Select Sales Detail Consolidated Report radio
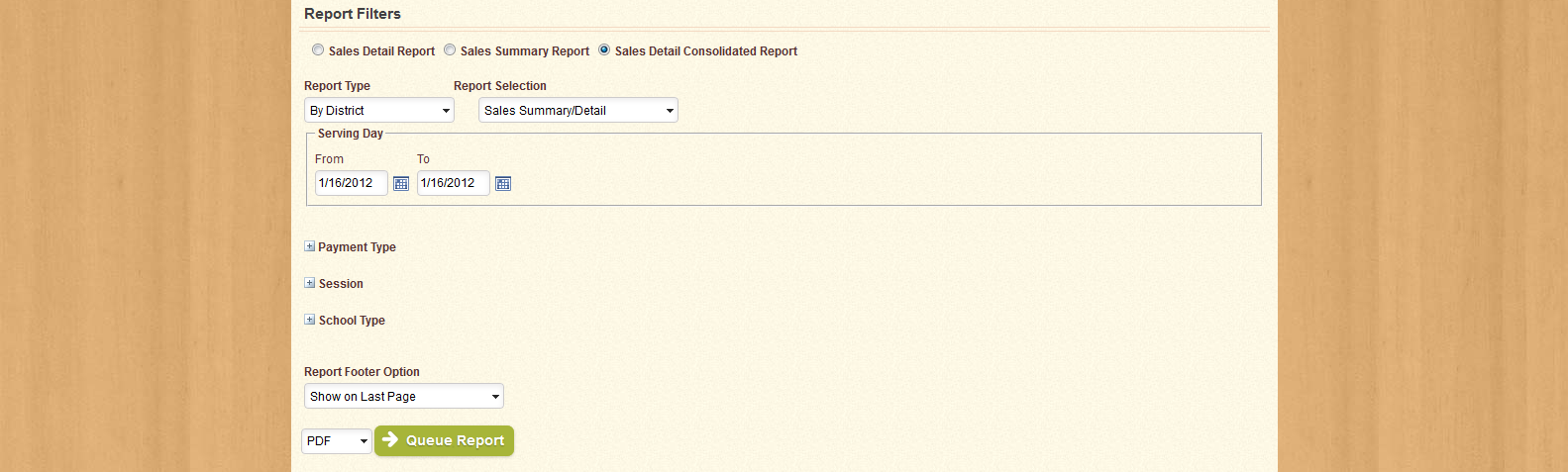Screen dimensions: 1568x472 [x=604, y=49]
